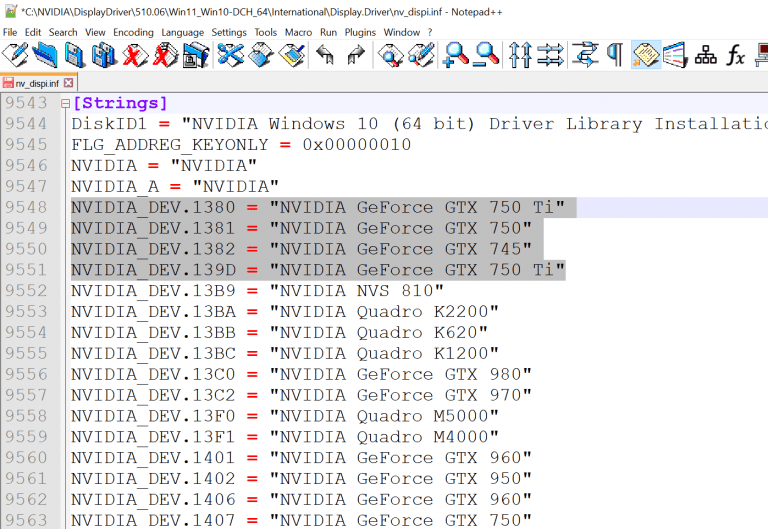Screen dimensions: 768x529
Task: Close the nv_dispi.inf tab
Action: (69, 83)
